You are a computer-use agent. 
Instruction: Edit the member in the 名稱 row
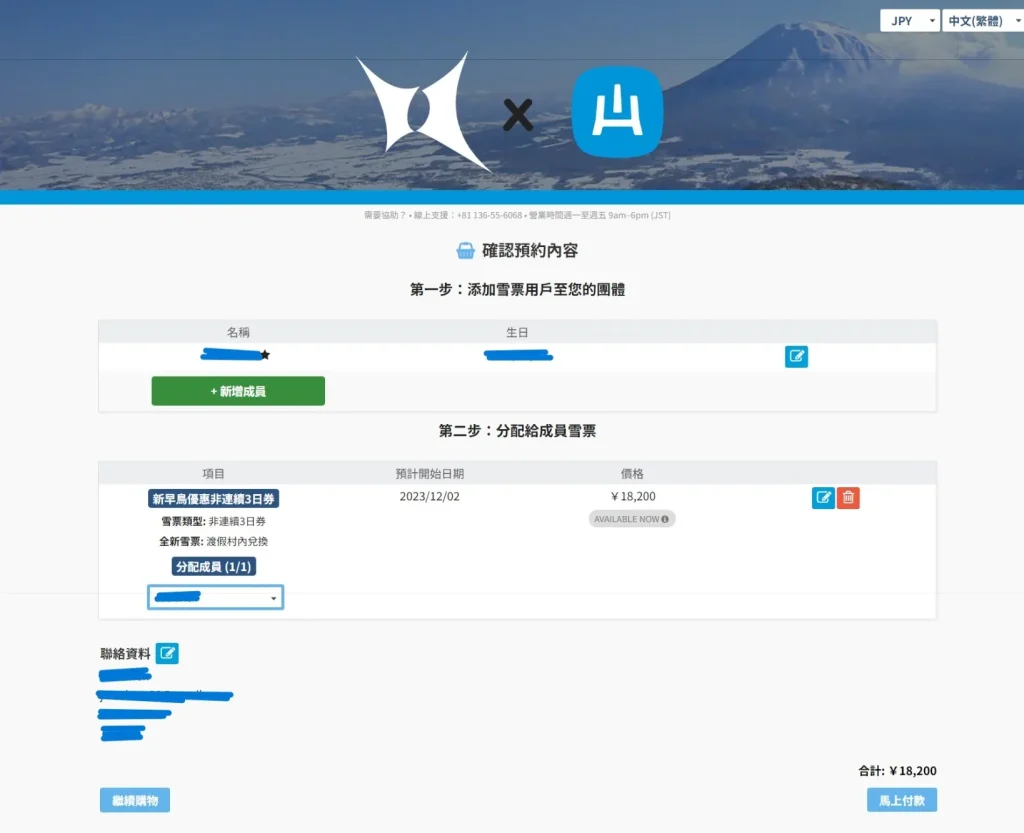pyautogui.click(x=796, y=356)
